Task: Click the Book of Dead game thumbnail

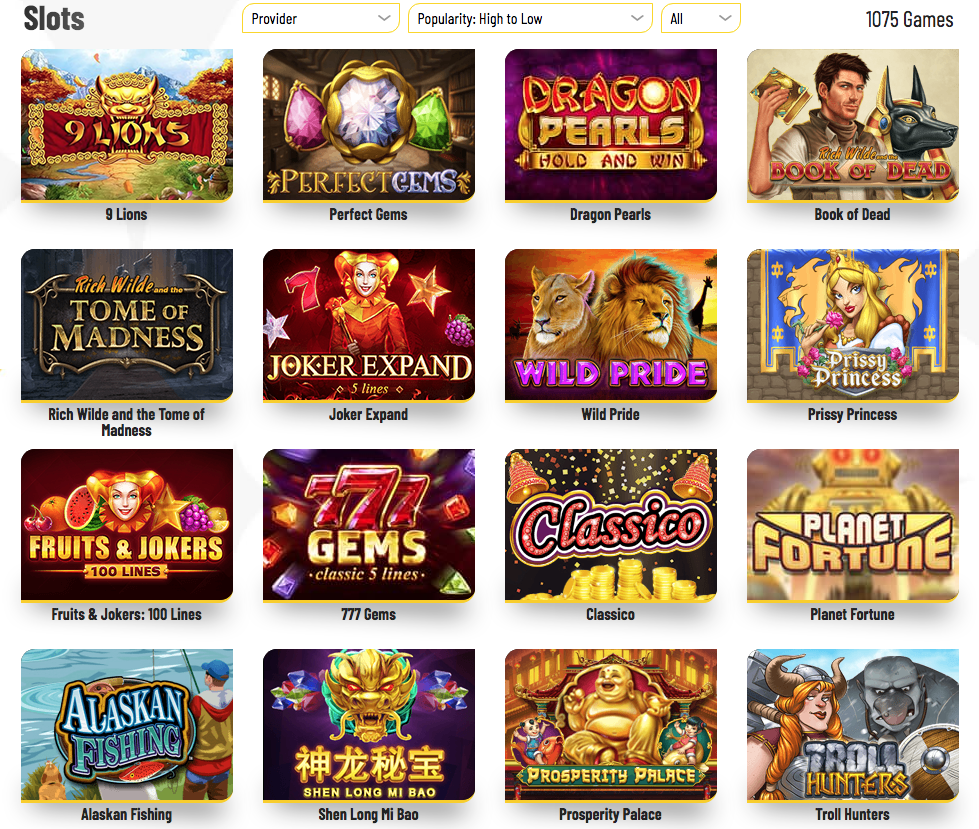Action: [852, 125]
